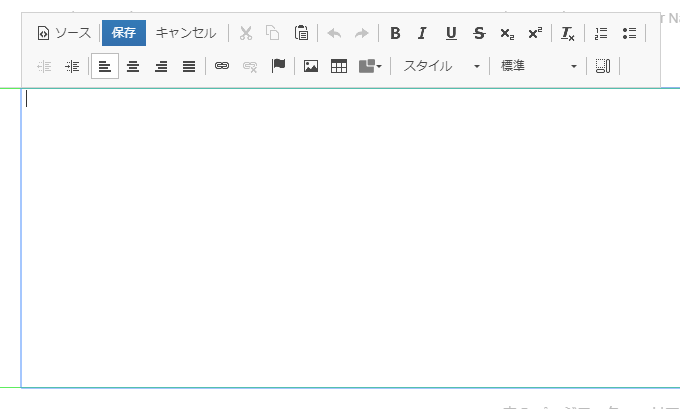This screenshot has height=409, width=680.
Task: Increase the paragraph indent
Action: click(x=72, y=66)
